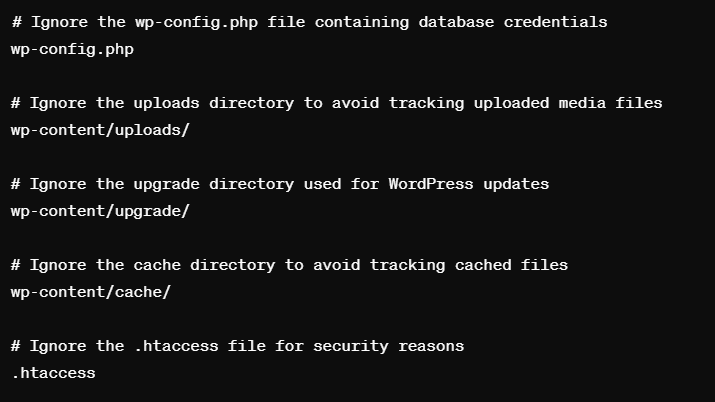Viewport: 715px width, 402px height.
Task: Click '.htaccess' within the comment line
Action: [176, 346]
